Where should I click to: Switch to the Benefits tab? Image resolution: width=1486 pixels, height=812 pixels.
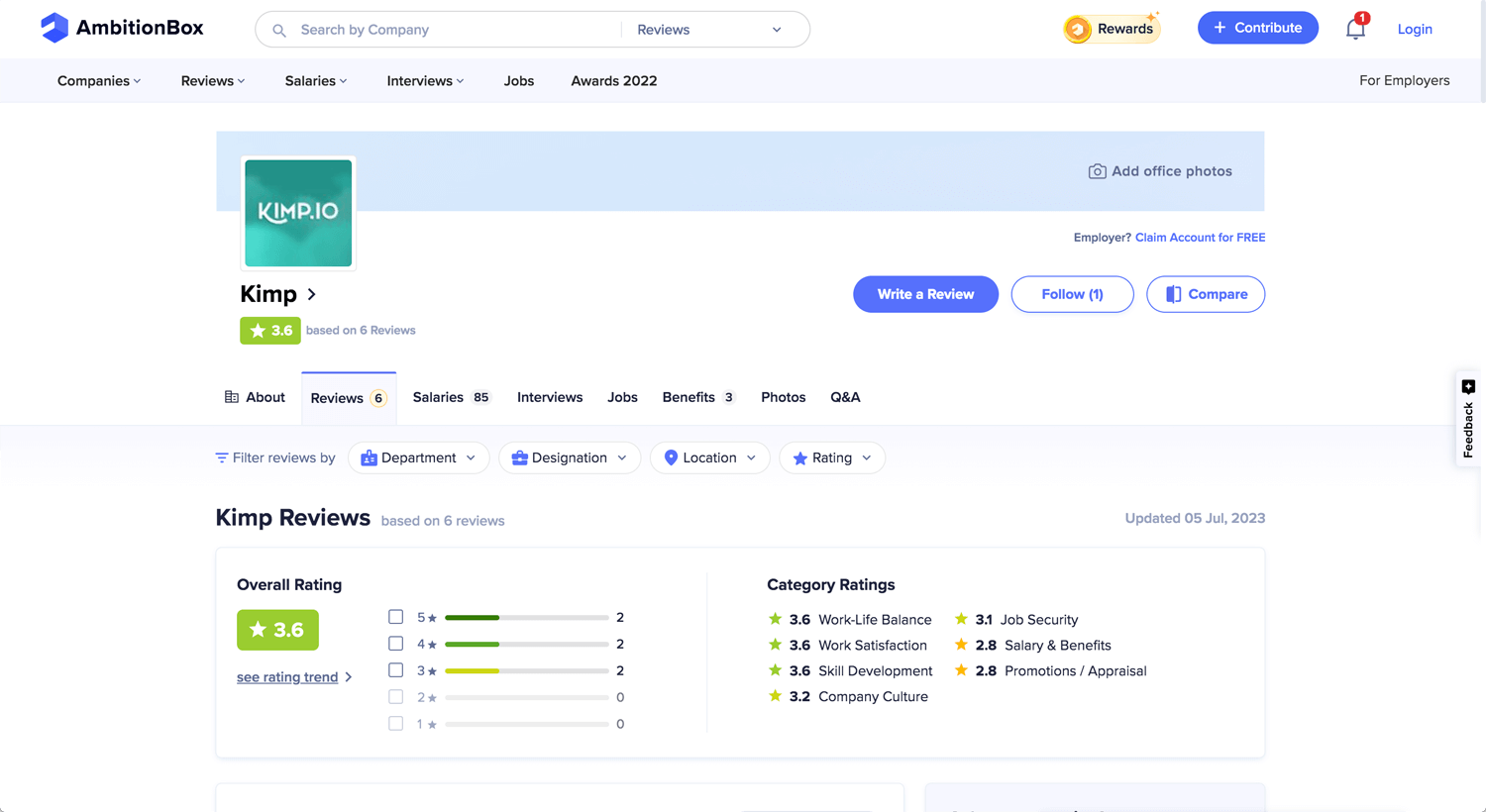[698, 397]
